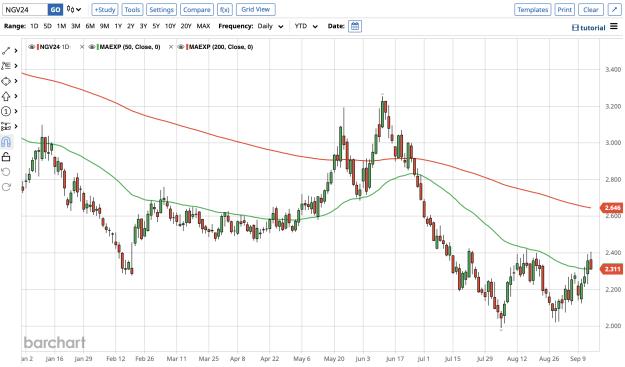625x367 pixels.
Task: Click the MAEXP (50, Close, 0) label
Action: tap(130, 47)
